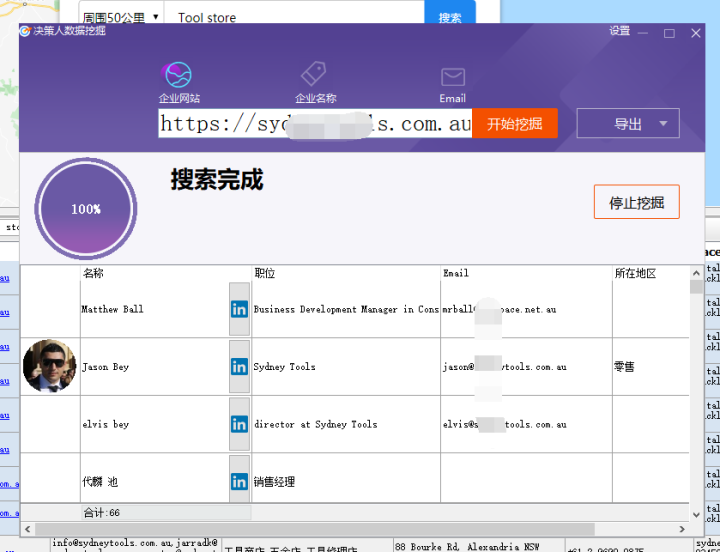This screenshot has height=552, width=720.
Task: Click director at Sydney Tools cell
Action: 346,424
